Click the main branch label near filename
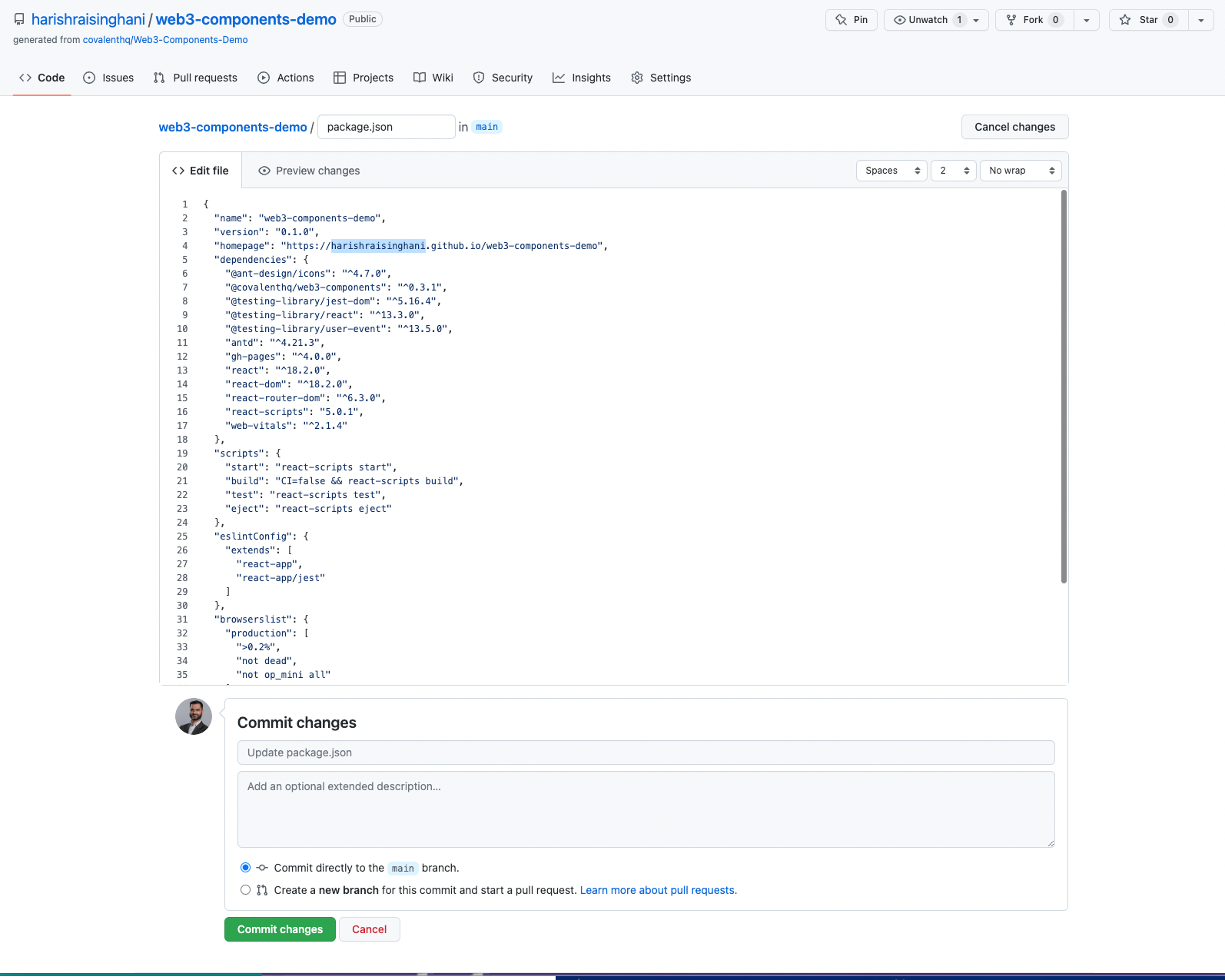This screenshot has width=1225, height=980. coord(487,127)
